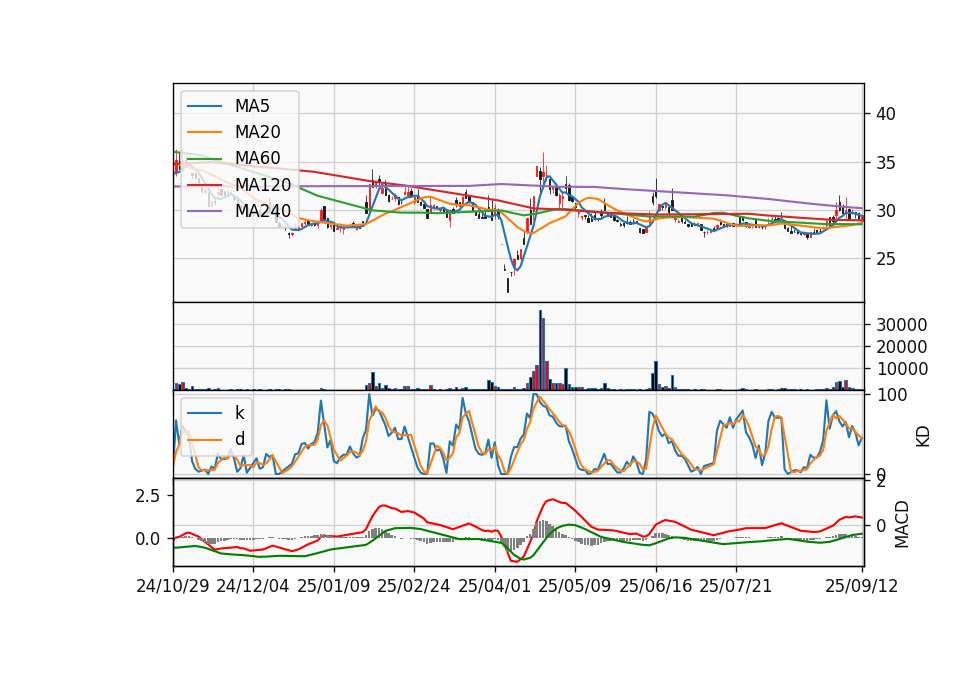Click the volume axis value 20000
The image size is (960, 690).
pos(901,347)
